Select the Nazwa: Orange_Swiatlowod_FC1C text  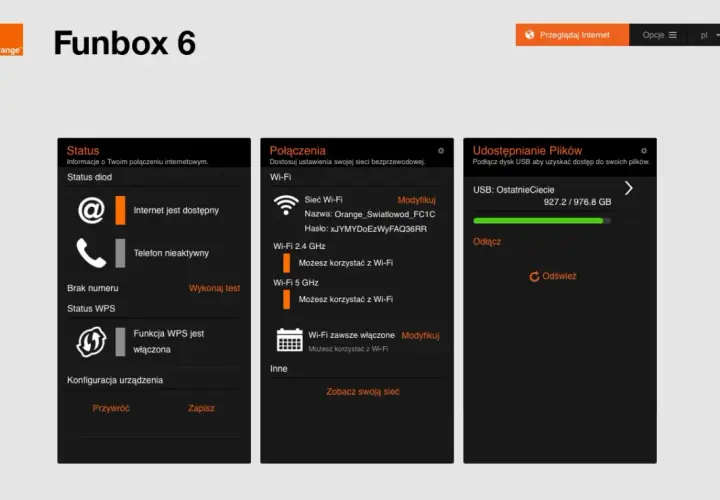click(x=370, y=214)
